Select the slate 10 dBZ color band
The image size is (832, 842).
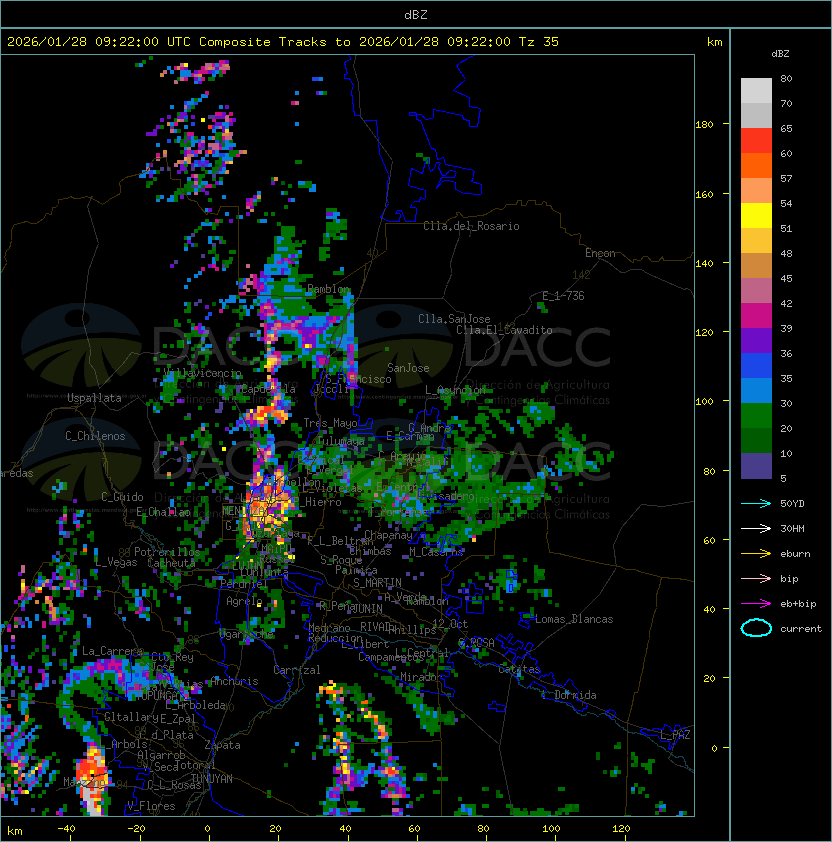(756, 466)
